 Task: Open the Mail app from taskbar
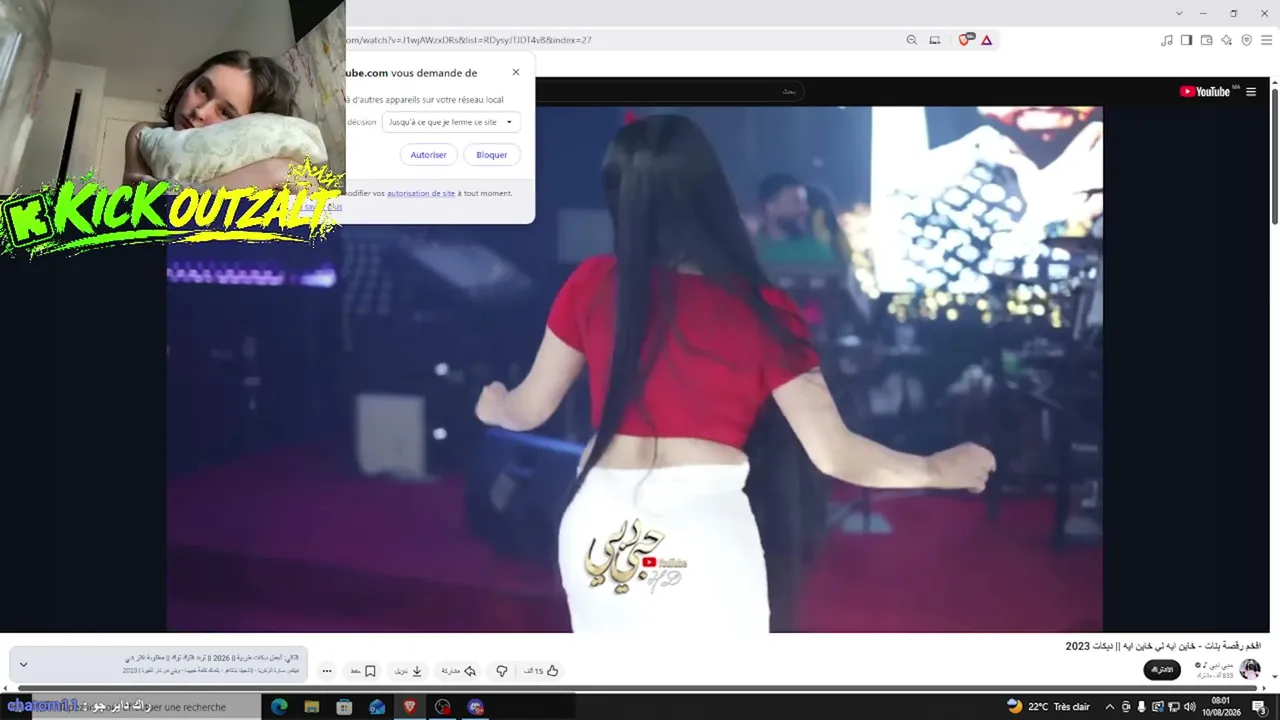point(377,707)
